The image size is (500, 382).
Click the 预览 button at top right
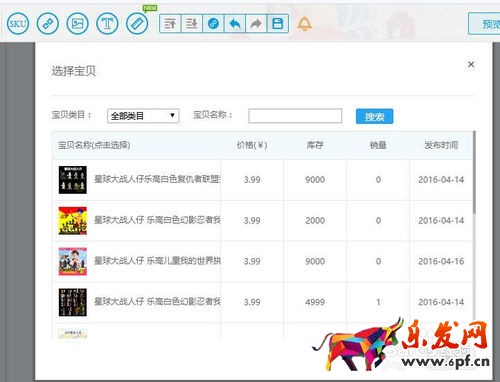(x=484, y=24)
